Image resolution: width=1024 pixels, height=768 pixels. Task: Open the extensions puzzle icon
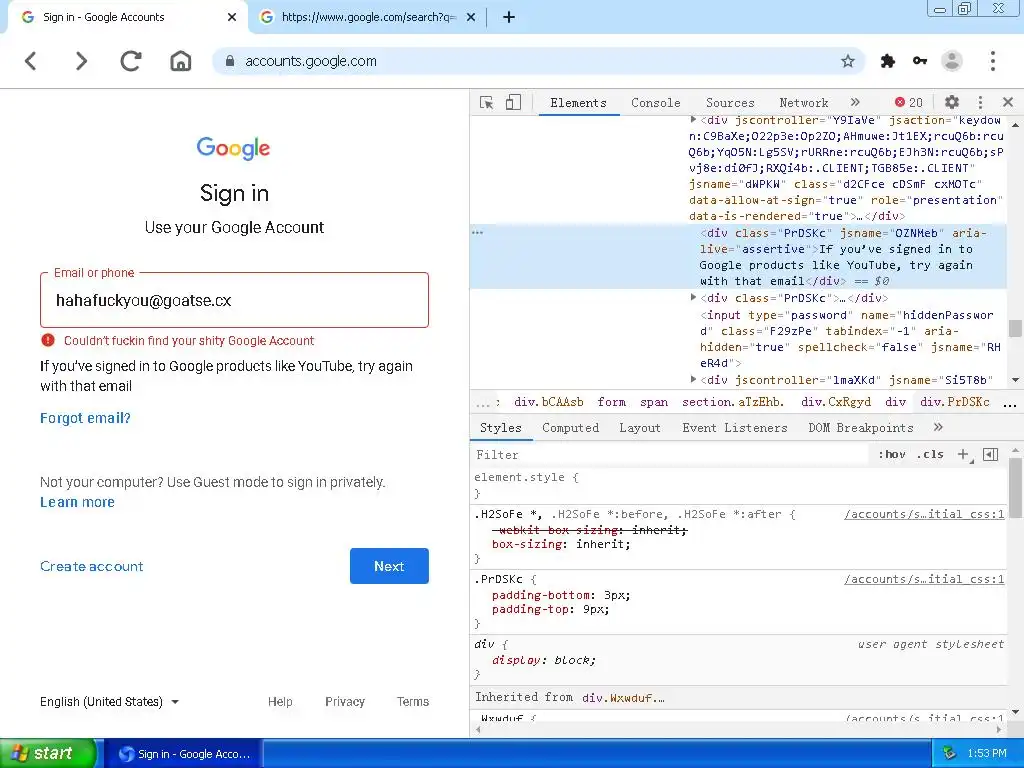tap(888, 61)
